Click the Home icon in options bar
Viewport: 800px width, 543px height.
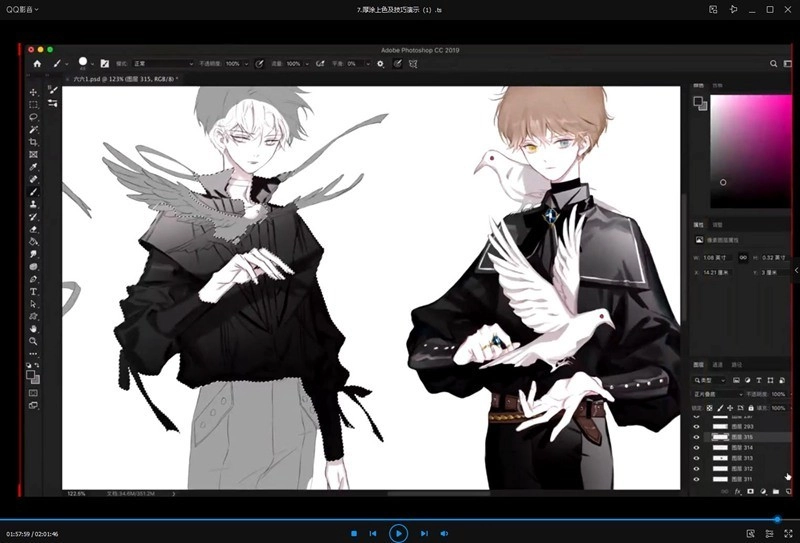click(37, 63)
